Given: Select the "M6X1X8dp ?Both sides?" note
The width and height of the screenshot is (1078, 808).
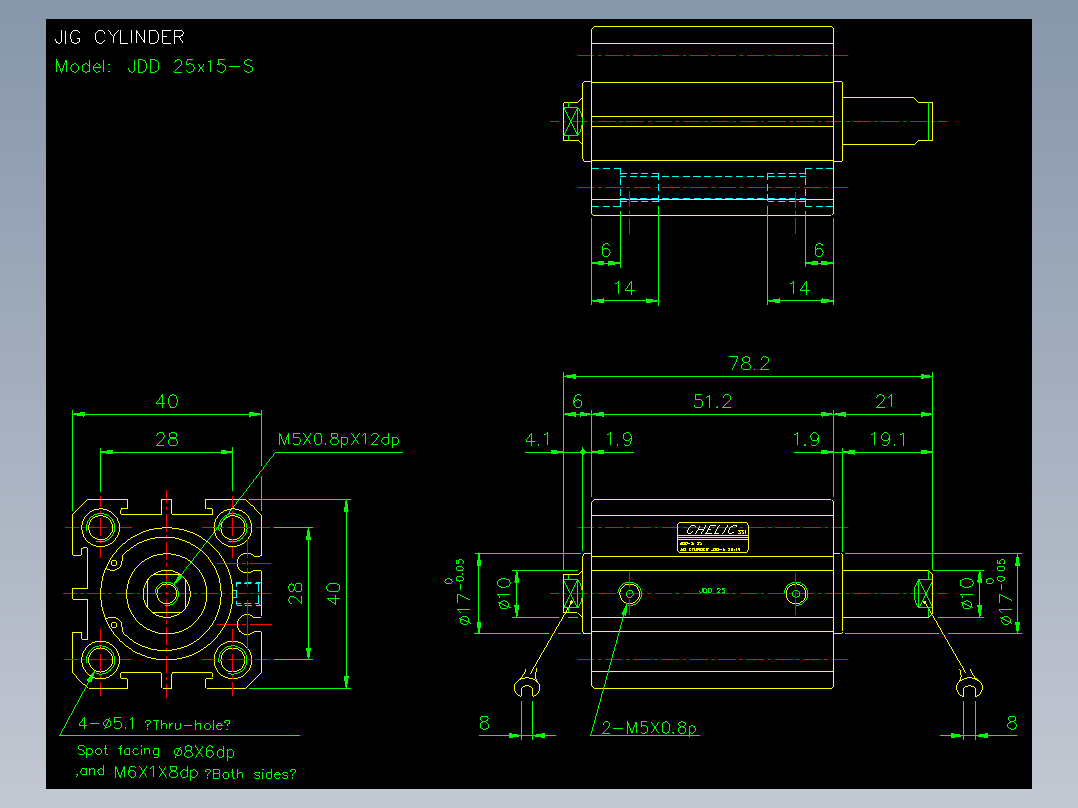Looking at the screenshot, I should coord(205,773).
